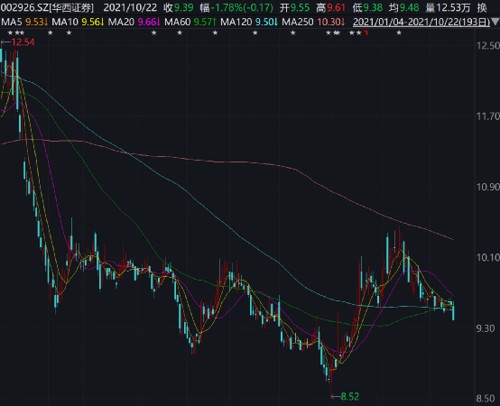Click the 10.10 price axis label
500x406 pixels.
pos(488,258)
